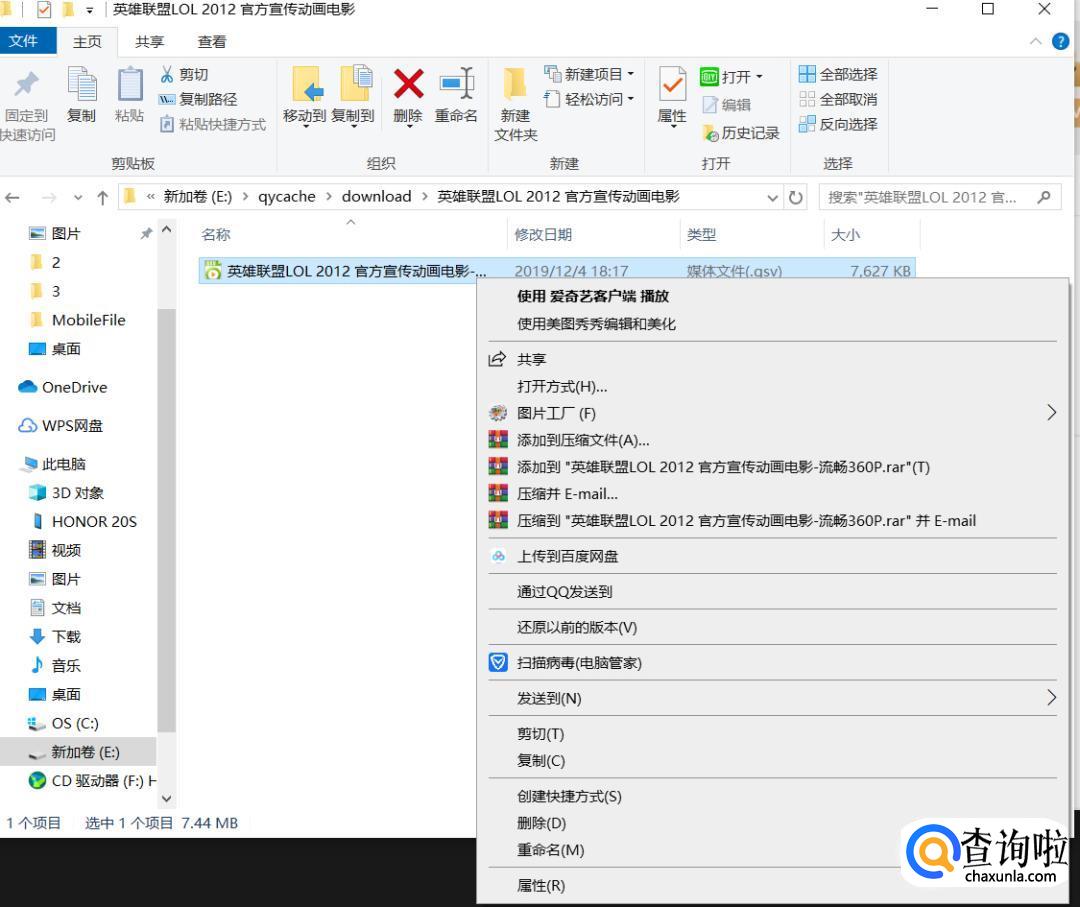The image size is (1080, 907).
Task: Expand 发送到(N) submenu
Action: click(772, 698)
